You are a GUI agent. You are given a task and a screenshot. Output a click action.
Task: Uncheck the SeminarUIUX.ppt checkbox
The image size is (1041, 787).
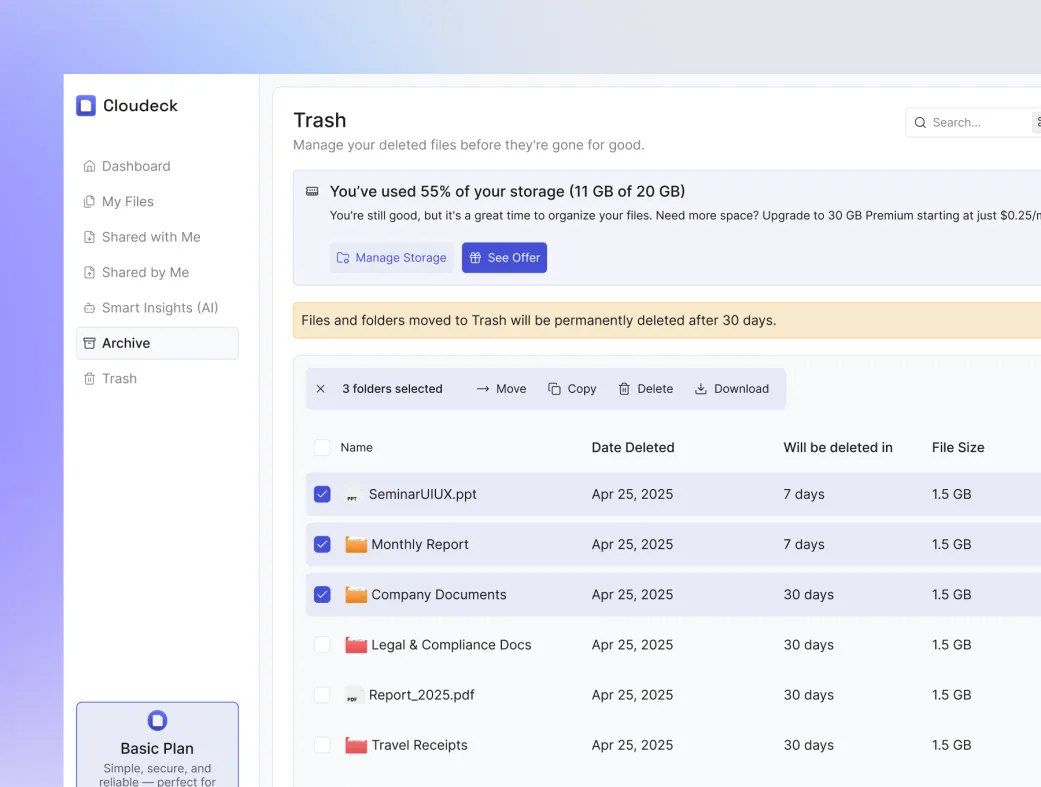point(322,494)
